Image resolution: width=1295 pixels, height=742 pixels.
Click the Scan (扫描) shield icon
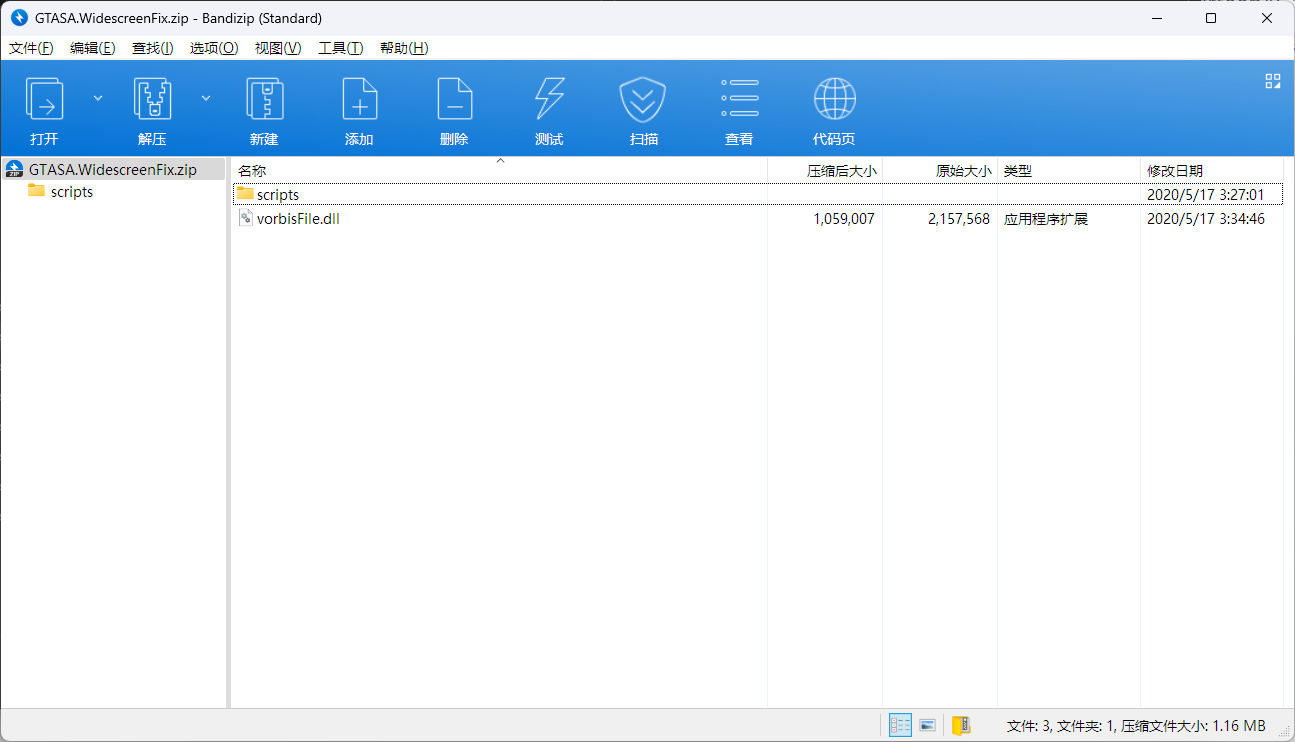[644, 100]
